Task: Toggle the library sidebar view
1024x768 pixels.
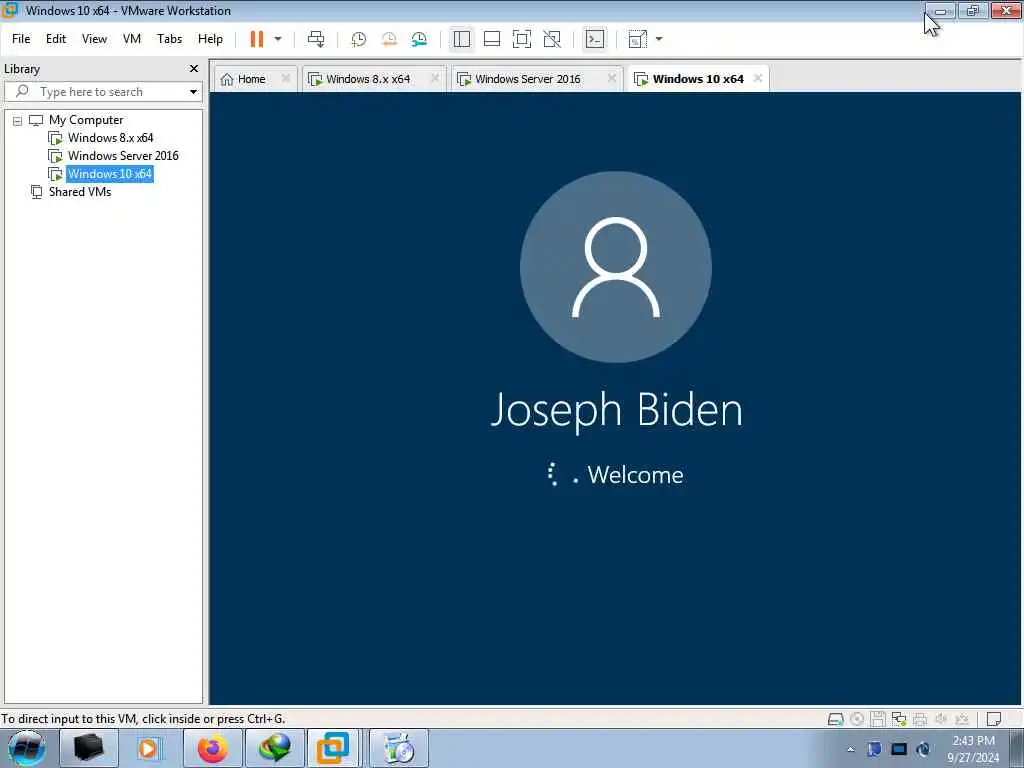Action: pos(462,39)
